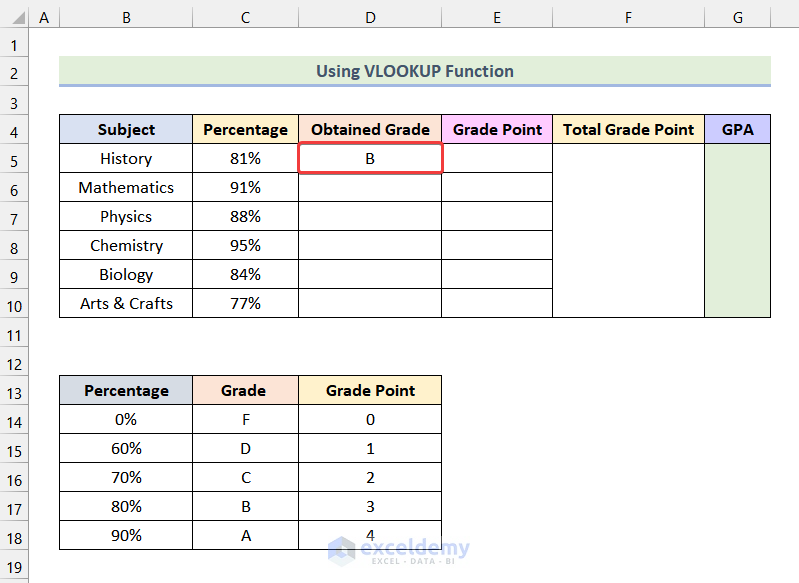Click the Arts & Crafts cell
Screen dimensions: 799x583
coord(126,304)
